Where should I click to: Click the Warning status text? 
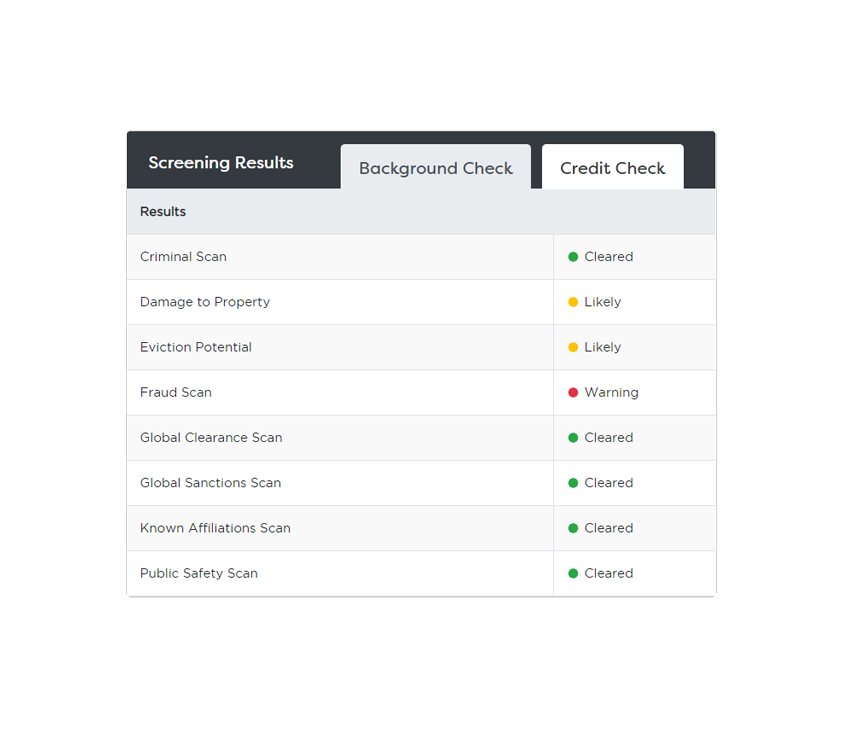(611, 393)
